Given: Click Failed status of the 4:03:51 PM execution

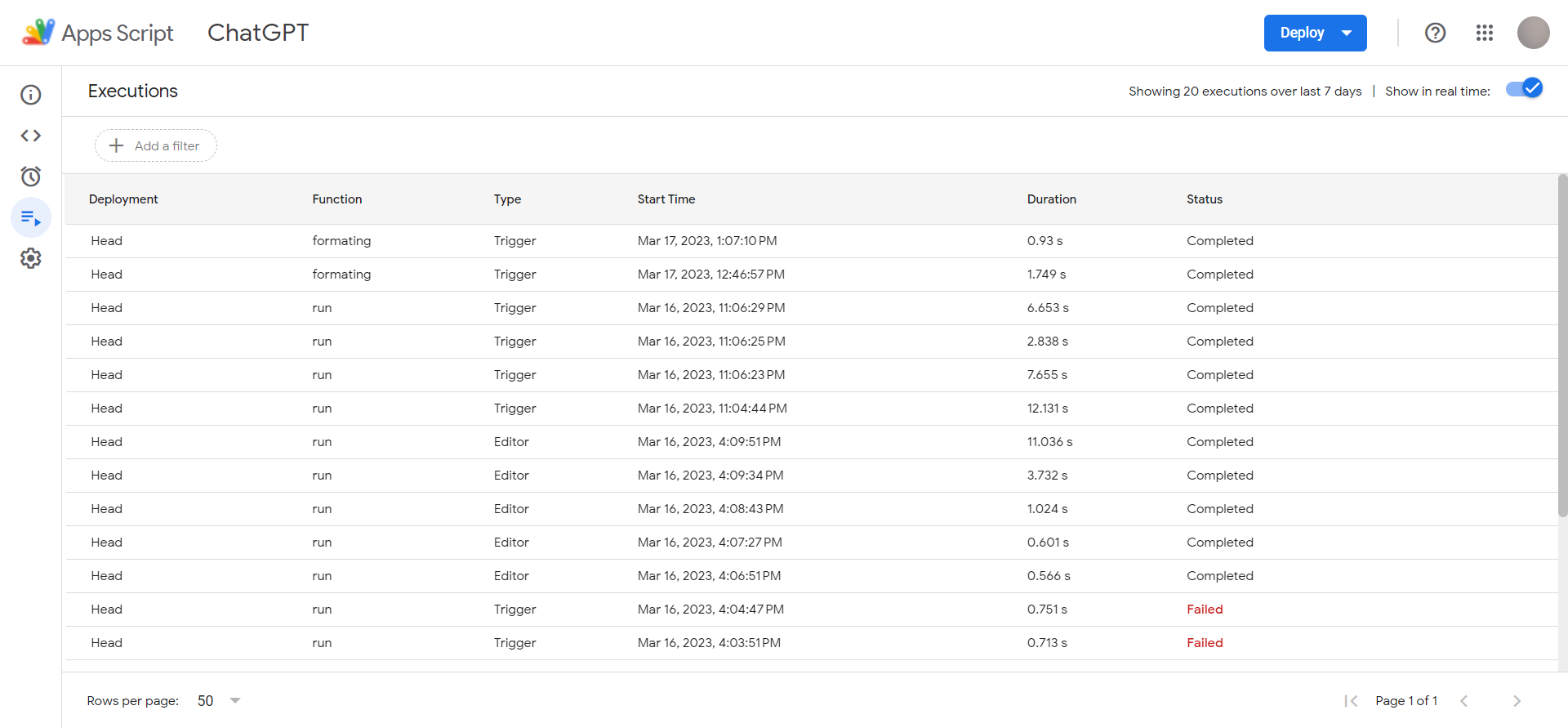Looking at the screenshot, I should [1205, 643].
